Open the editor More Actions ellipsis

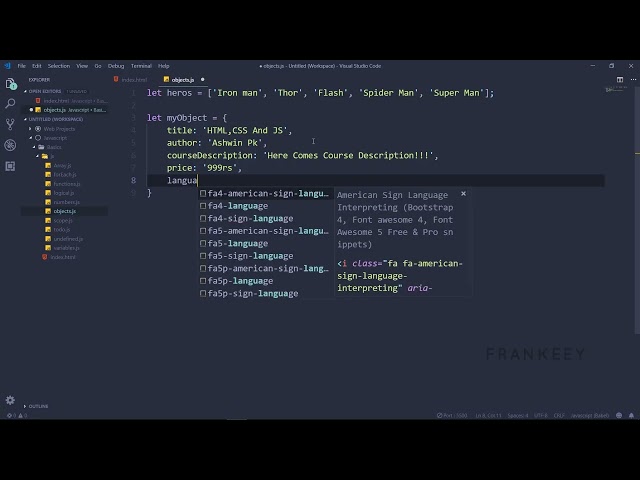[633, 80]
